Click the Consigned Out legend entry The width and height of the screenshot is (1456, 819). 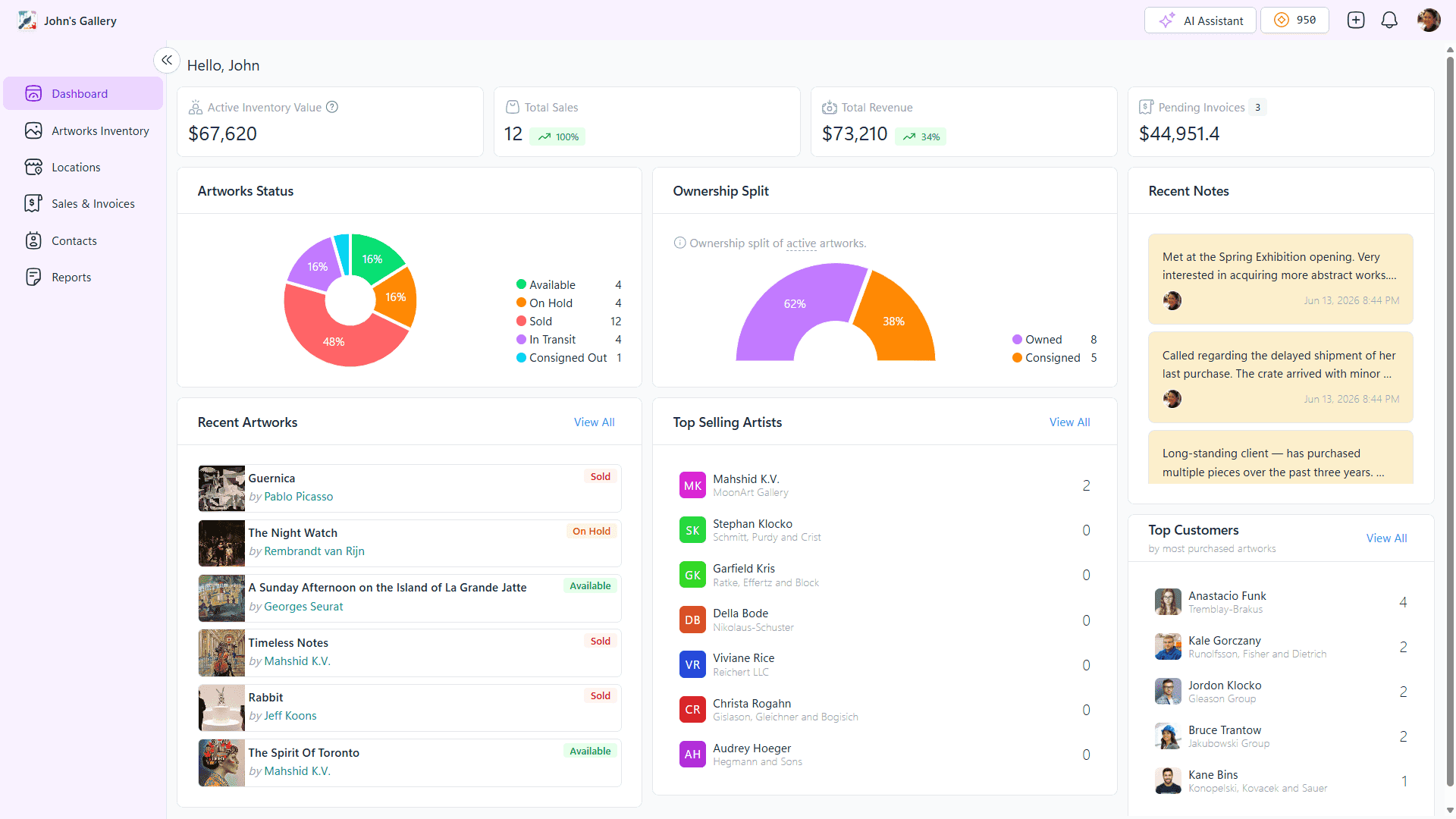(569, 357)
